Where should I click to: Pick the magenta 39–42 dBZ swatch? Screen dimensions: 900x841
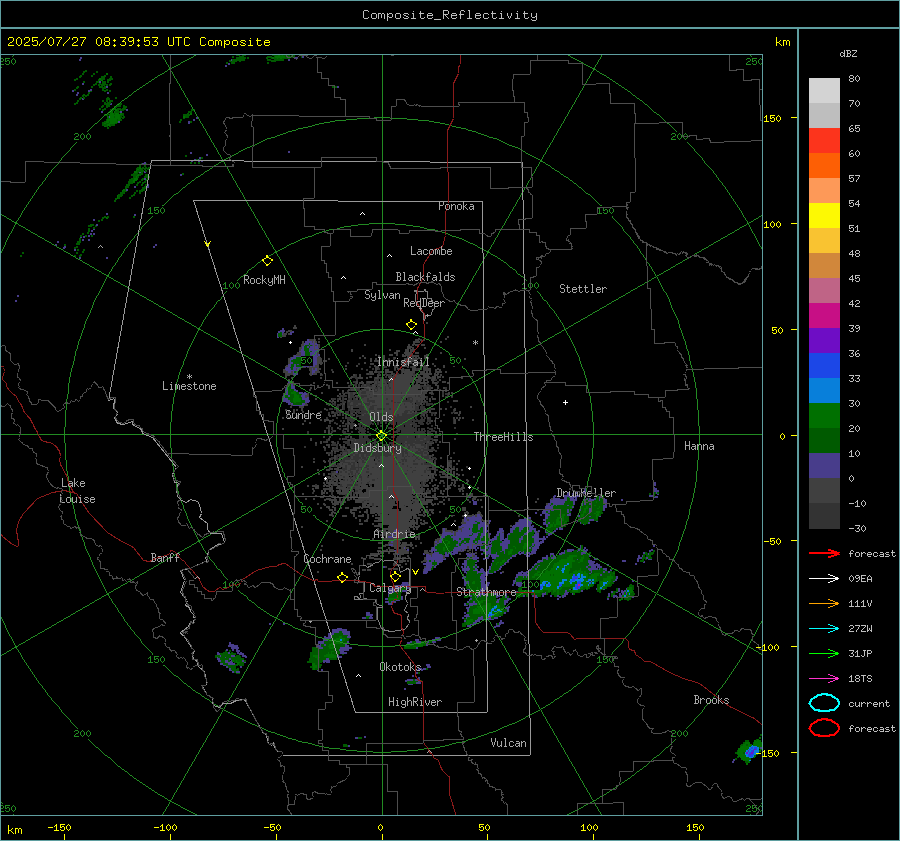824,316
